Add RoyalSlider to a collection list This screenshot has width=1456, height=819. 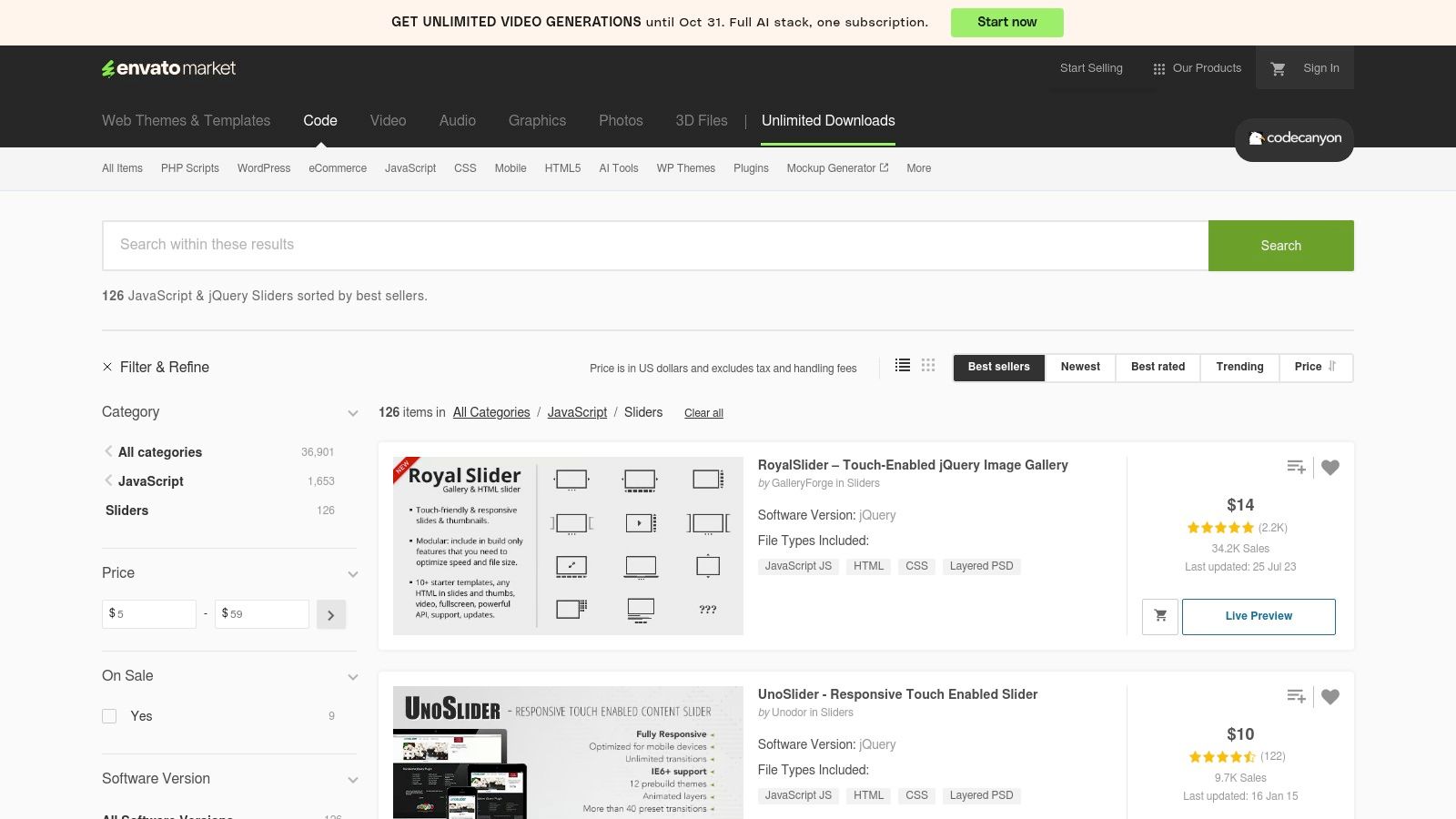coord(1296,467)
